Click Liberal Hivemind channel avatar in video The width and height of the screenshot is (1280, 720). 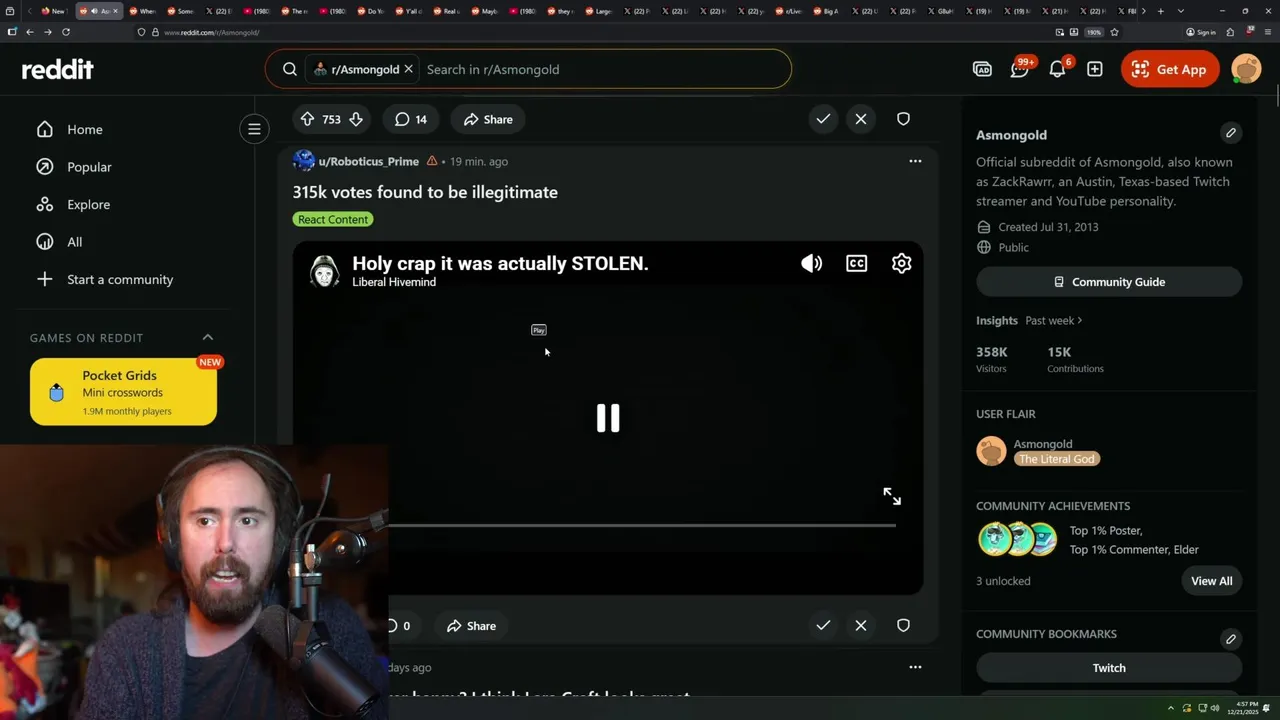pyautogui.click(x=324, y=271)
